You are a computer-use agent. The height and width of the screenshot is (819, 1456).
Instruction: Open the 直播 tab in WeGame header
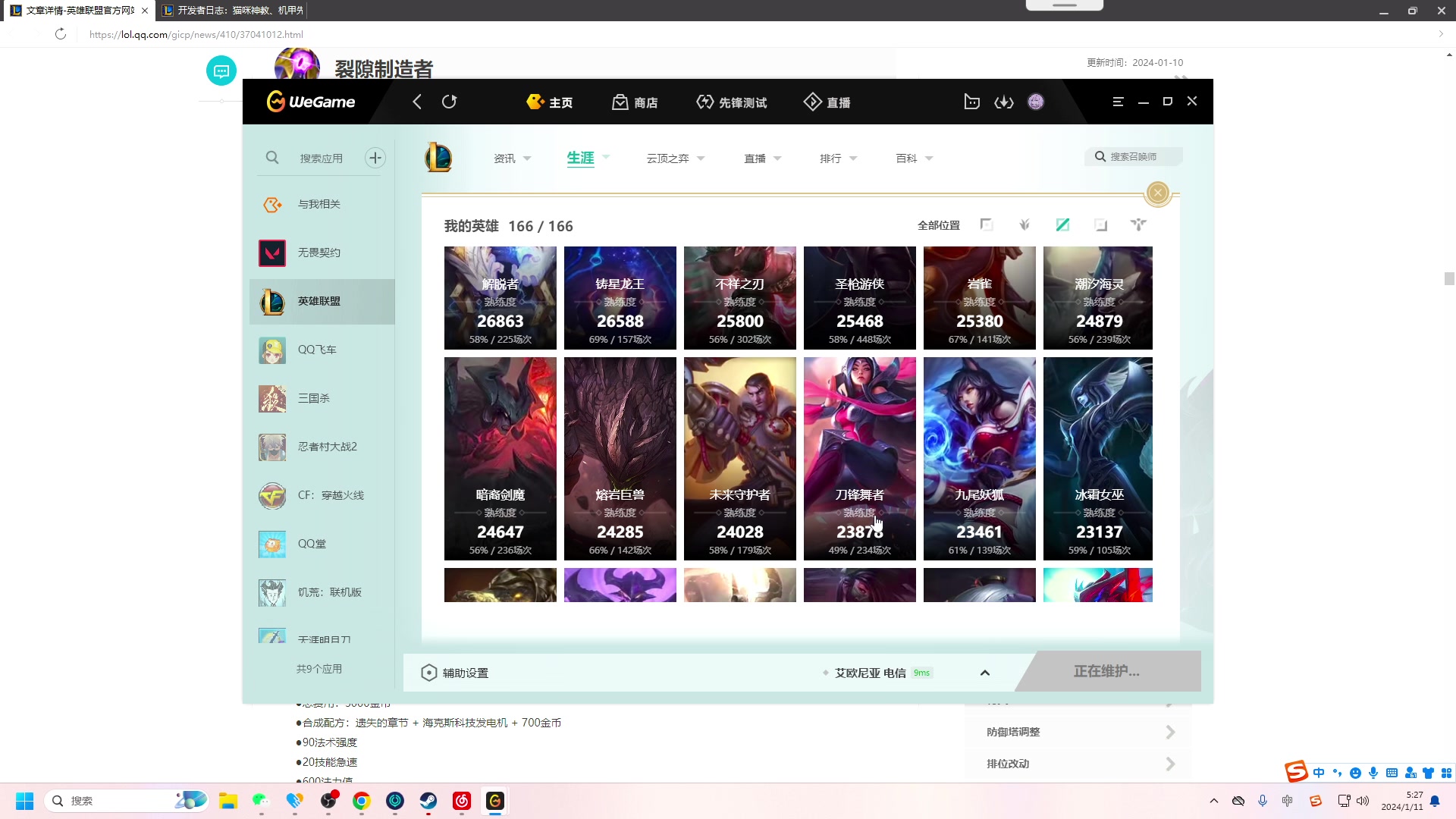(x=827, y=102)
